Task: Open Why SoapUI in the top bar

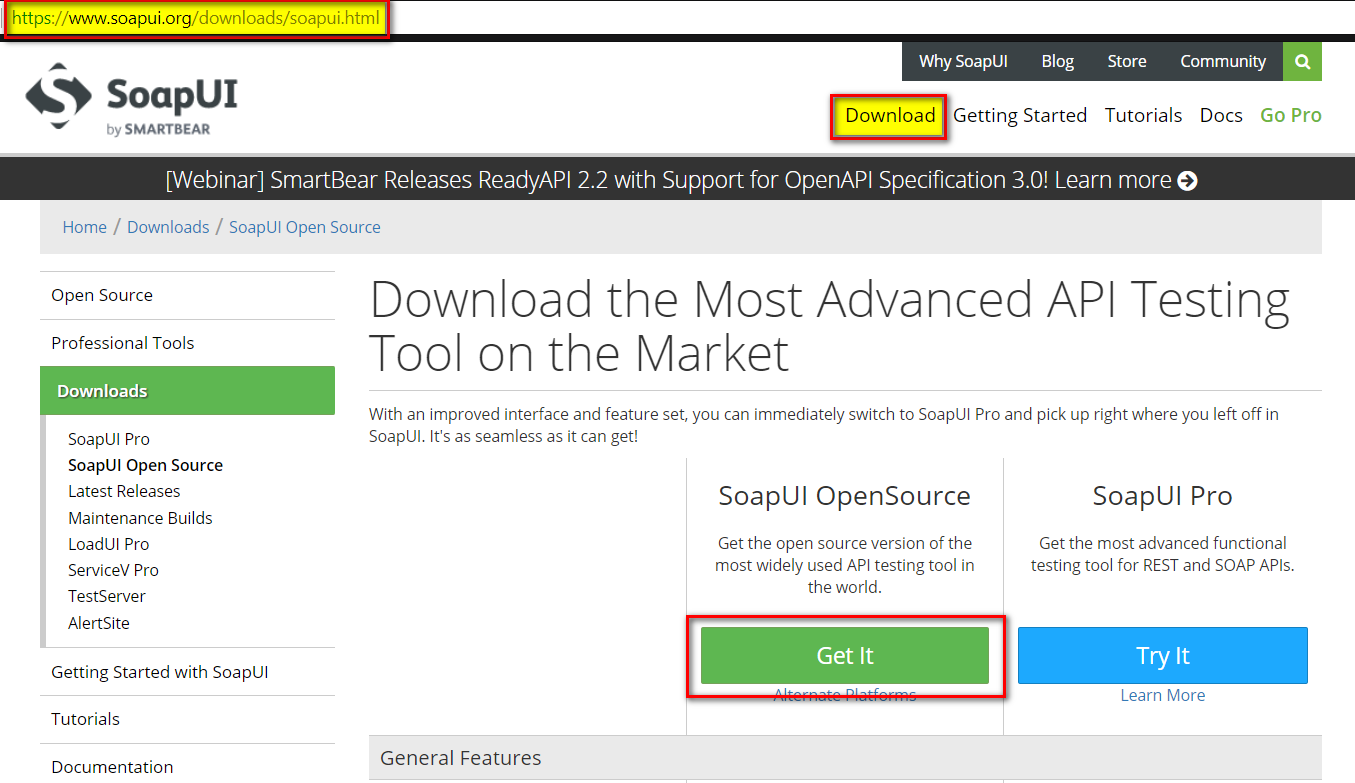Action: (x=962, y=62)
